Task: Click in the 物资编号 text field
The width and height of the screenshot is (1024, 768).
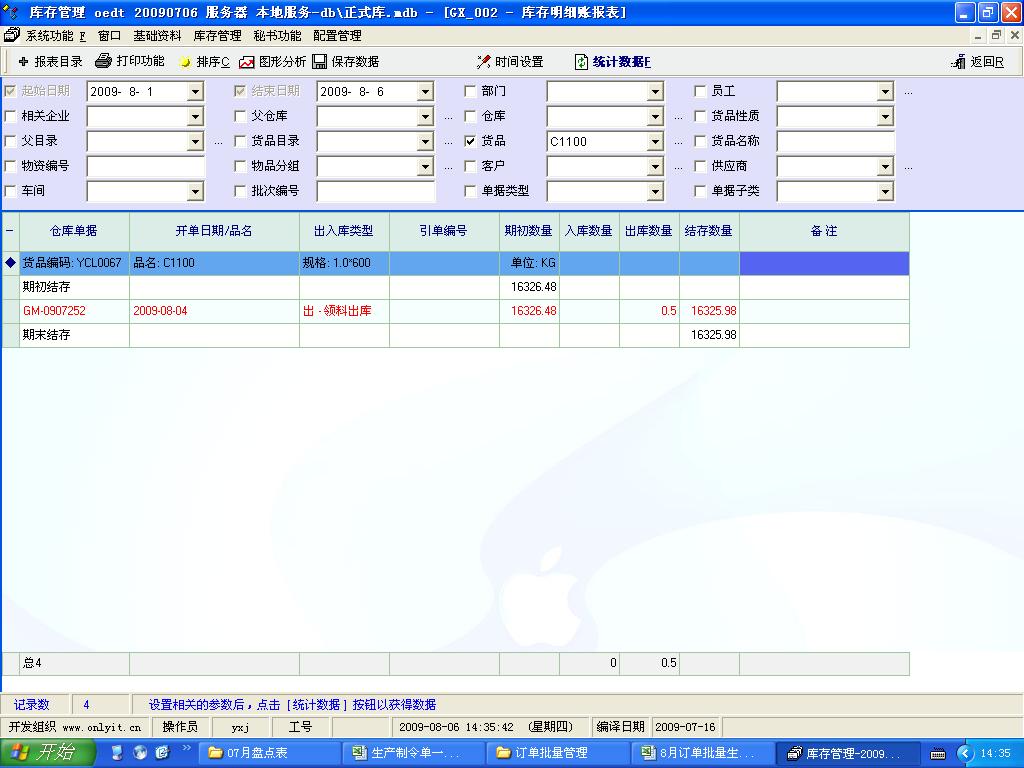Action: [145, 166]
